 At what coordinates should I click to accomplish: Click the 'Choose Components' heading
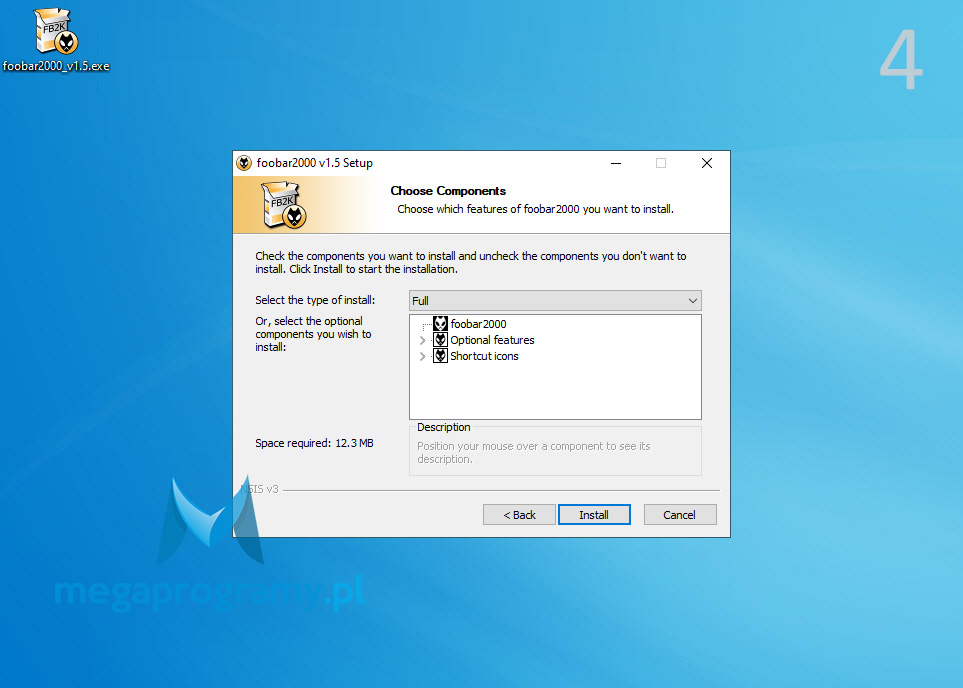pyautogui.click(x=448, y=191)
